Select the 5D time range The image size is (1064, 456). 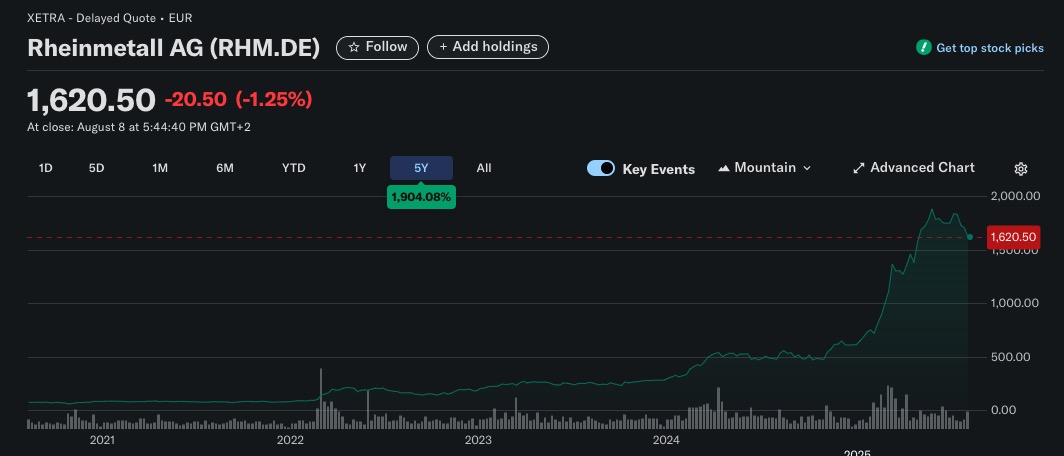pos(96,168)
